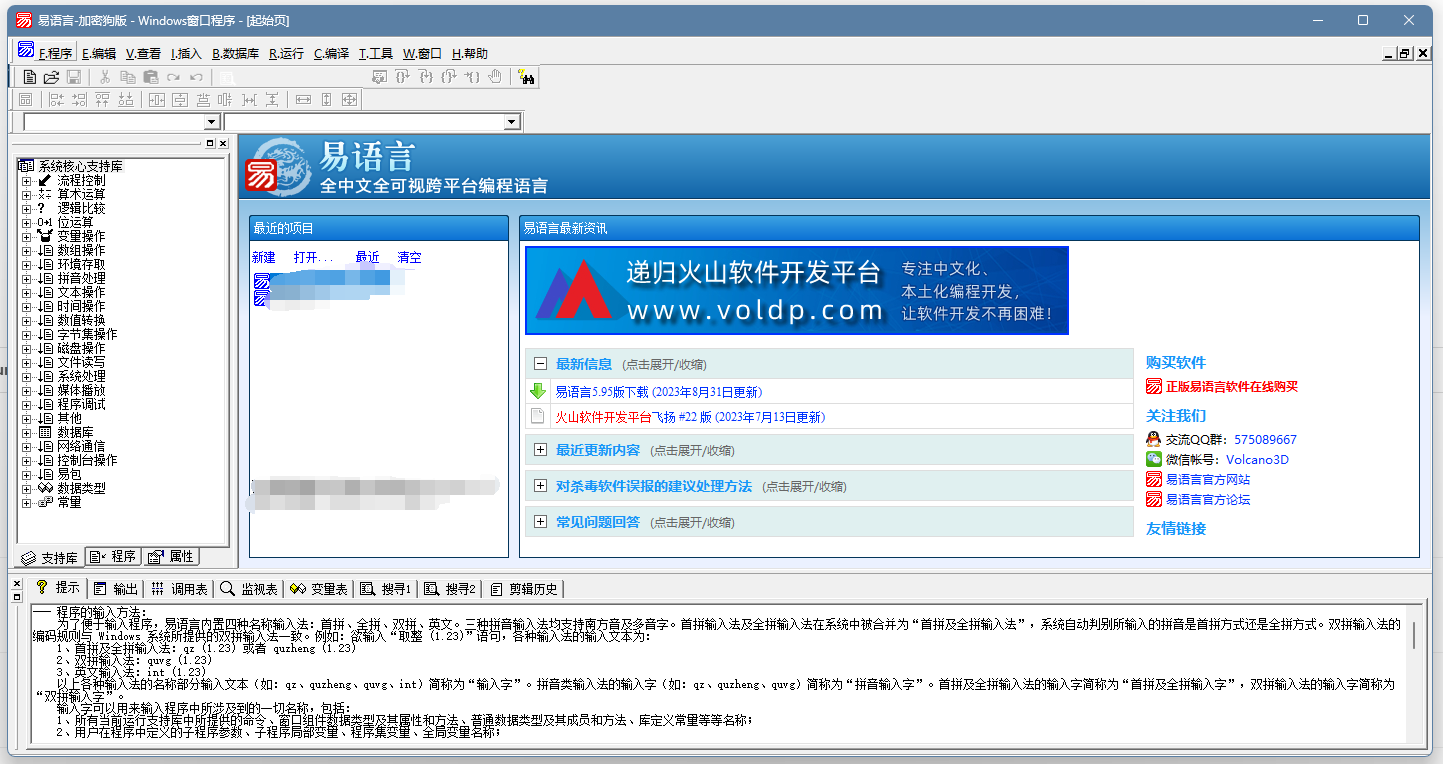Click the Cut scissors toolbar icon
The height and width of the screenshot is (764, 1443).
click(x=104, y=77)
